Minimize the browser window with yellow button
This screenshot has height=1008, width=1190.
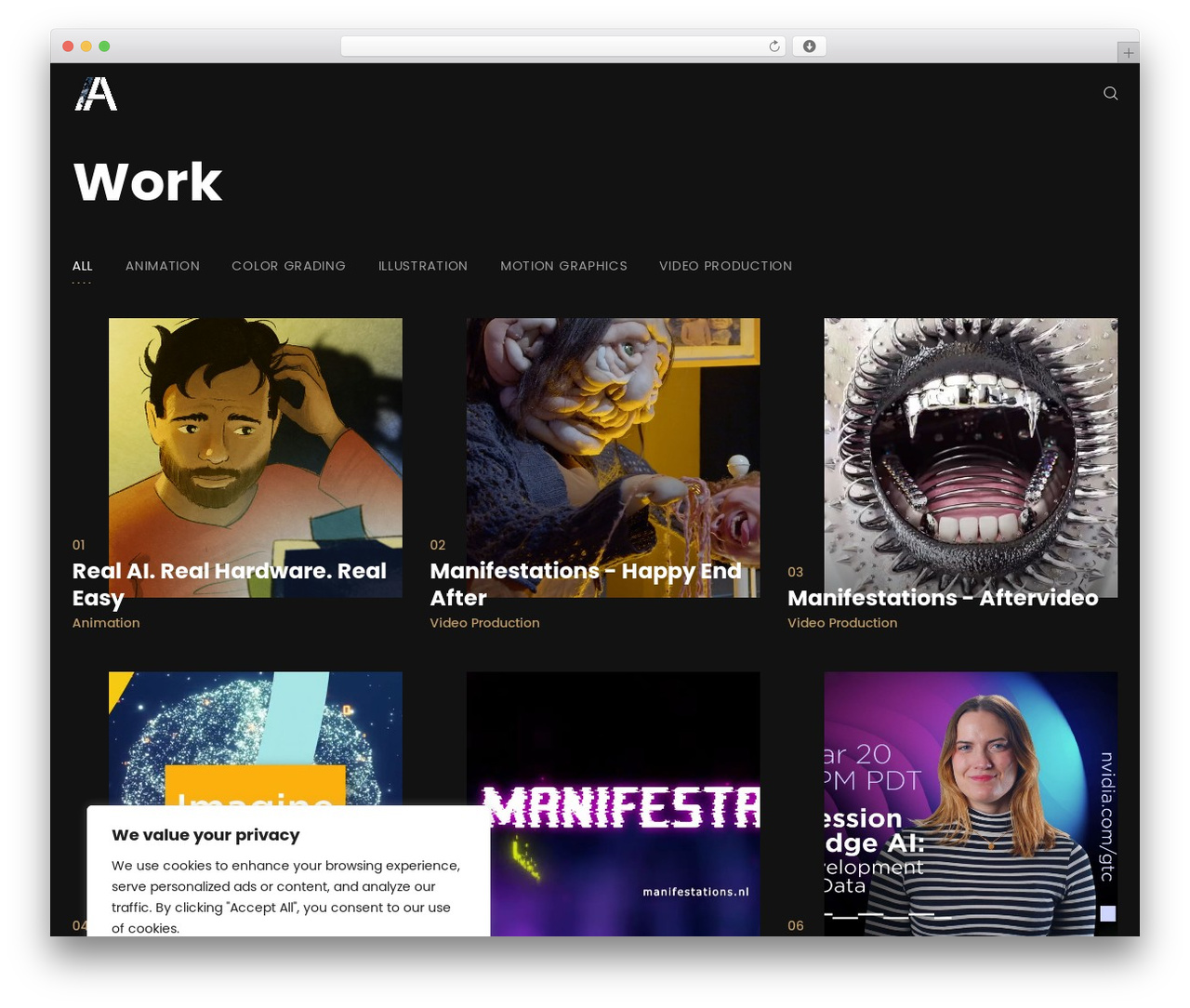coord(86,46)
